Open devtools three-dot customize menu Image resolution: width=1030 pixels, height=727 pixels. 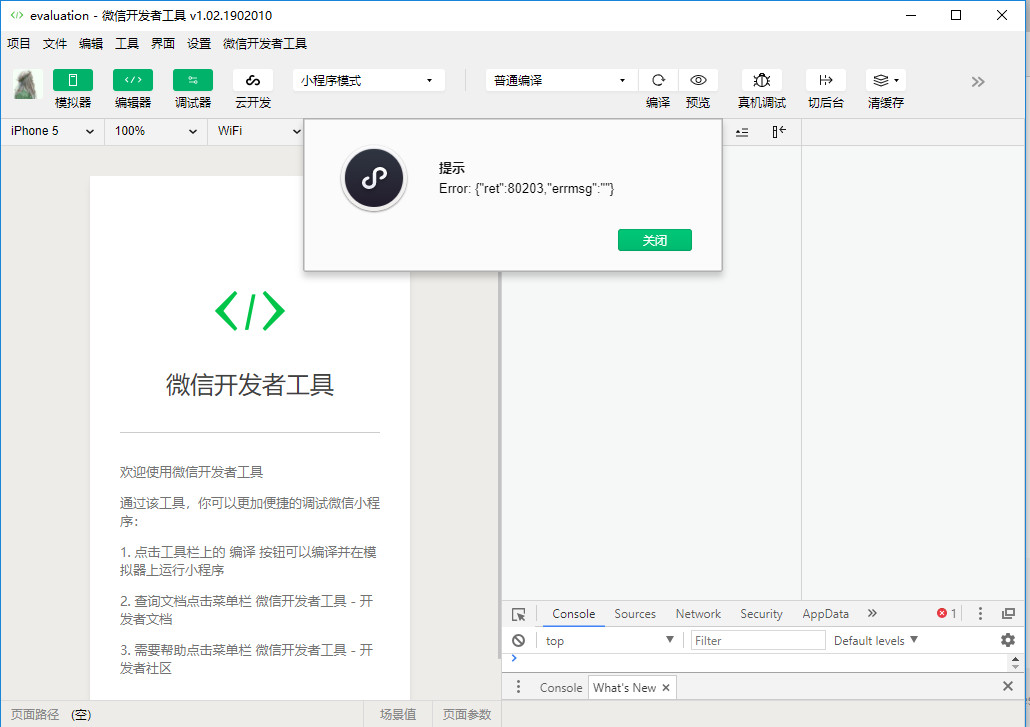(980, 613)
